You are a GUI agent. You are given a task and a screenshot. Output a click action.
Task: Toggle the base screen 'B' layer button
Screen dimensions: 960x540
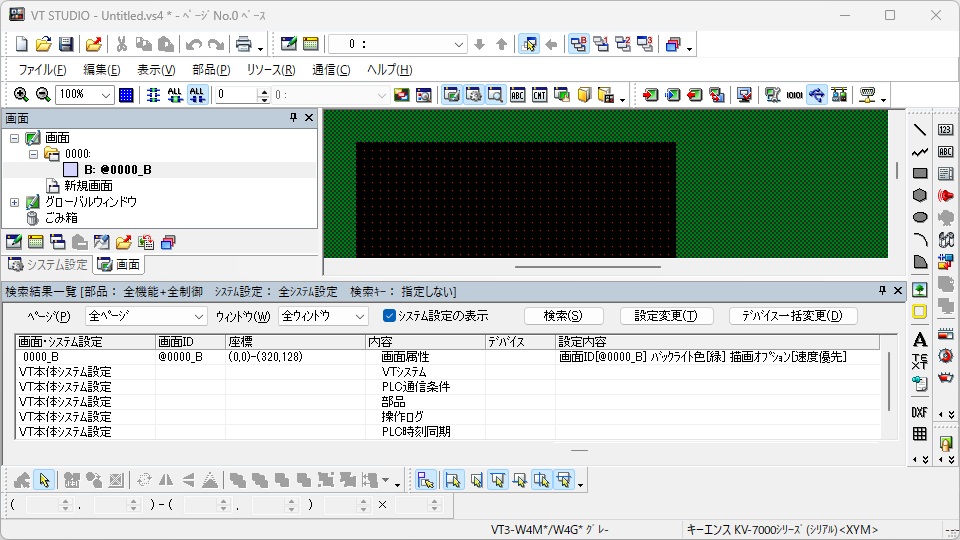coord(579,44)
